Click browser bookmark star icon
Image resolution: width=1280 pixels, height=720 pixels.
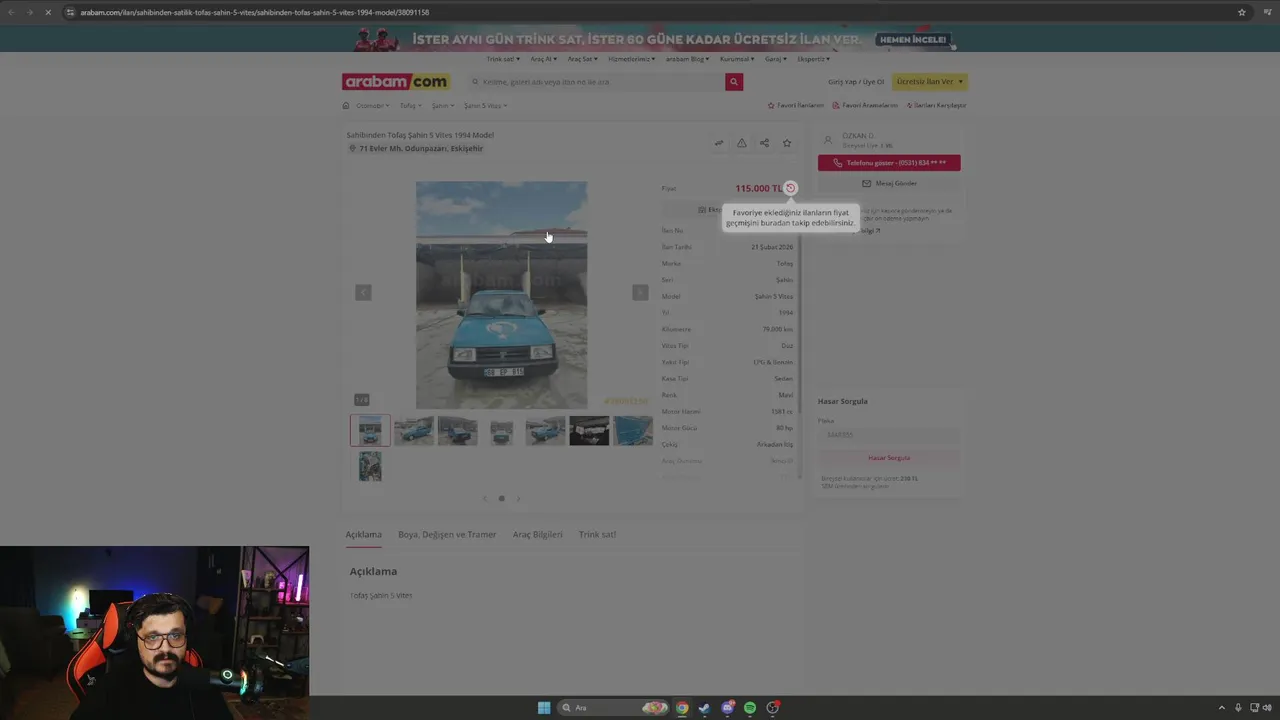tap(1242, 12)
